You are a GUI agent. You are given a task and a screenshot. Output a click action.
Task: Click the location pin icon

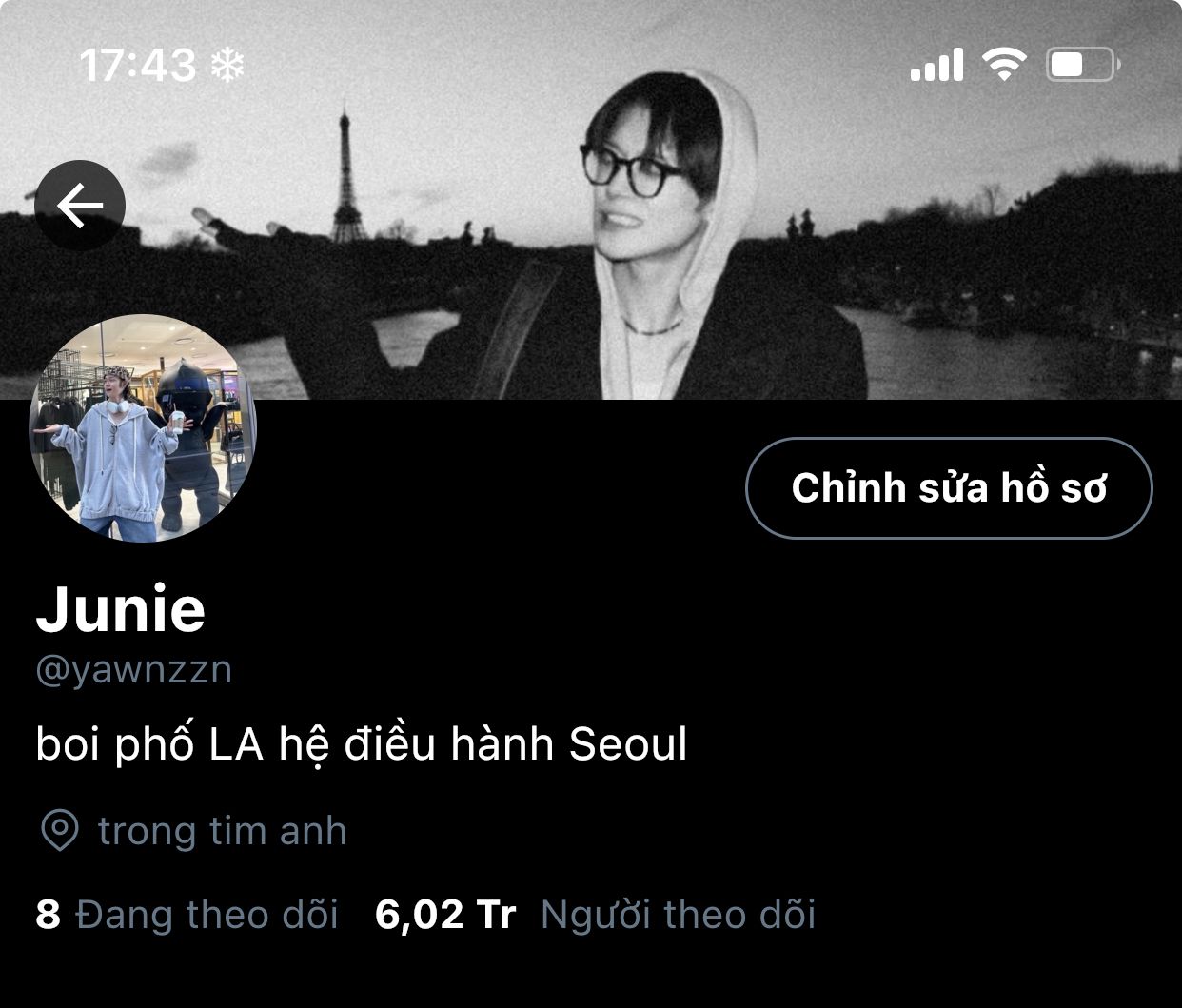coord(60,831)
